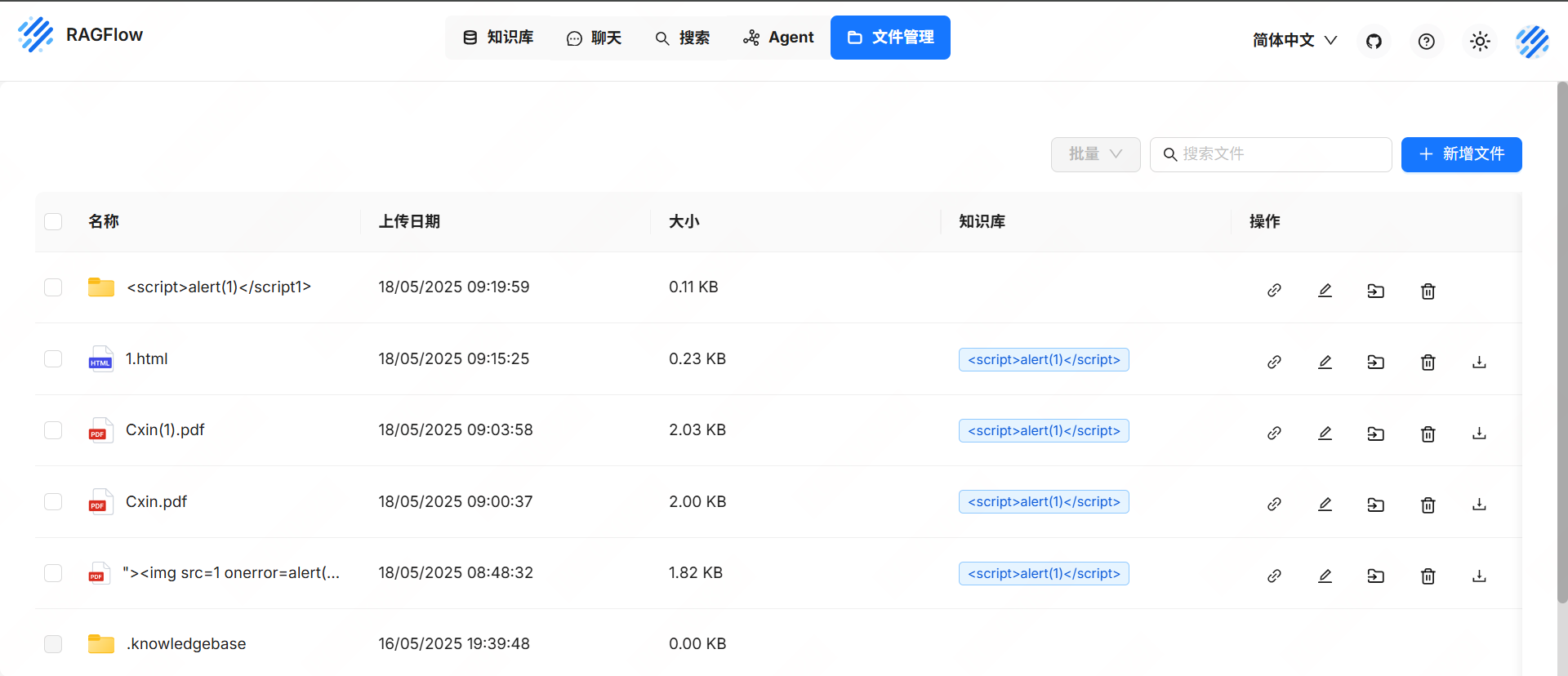Click the page vertical scrollbar
This screenshot has width=1568, height=676.
(1561, 343)
